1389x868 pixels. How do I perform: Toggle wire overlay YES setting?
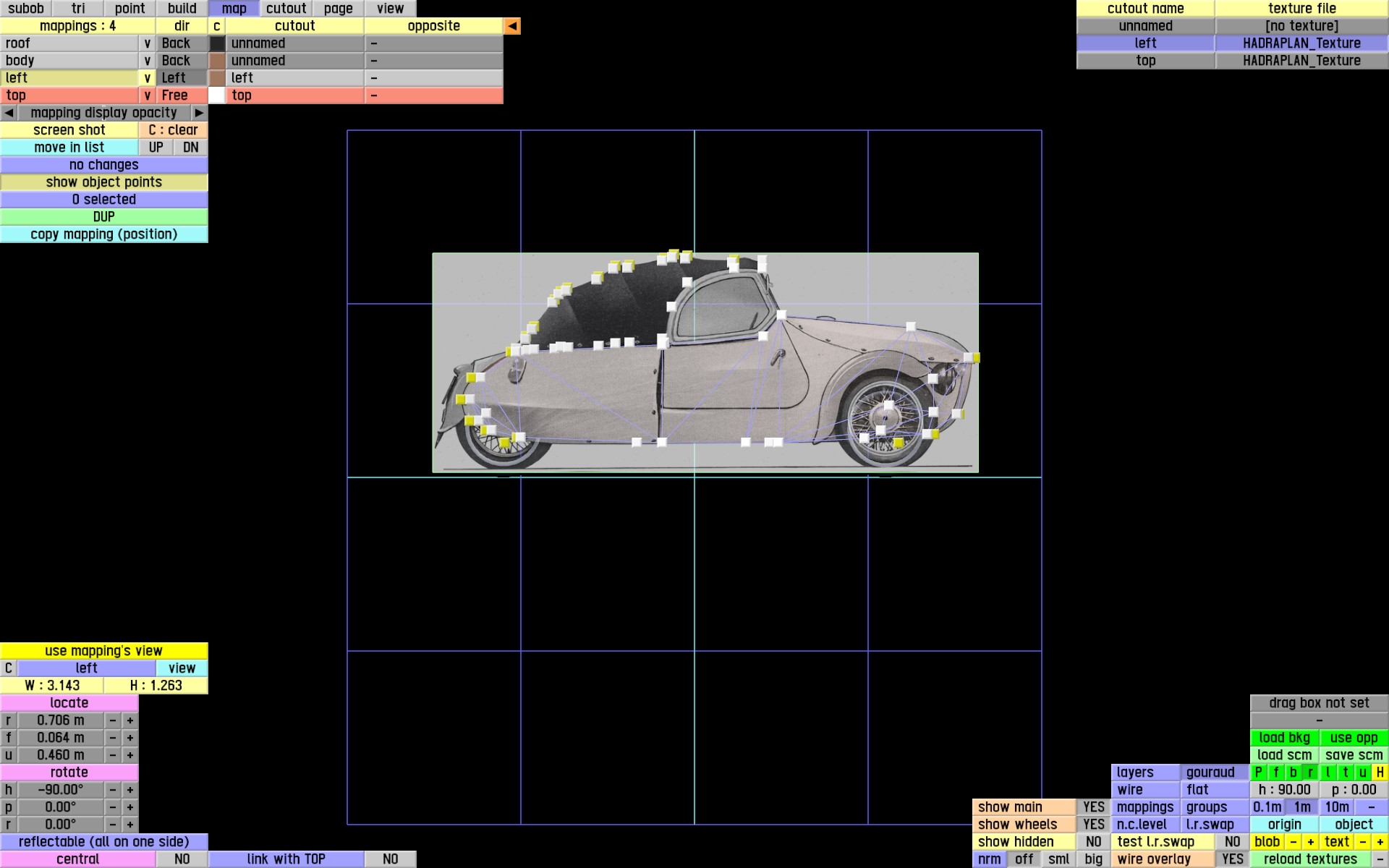coord(1232,859)
